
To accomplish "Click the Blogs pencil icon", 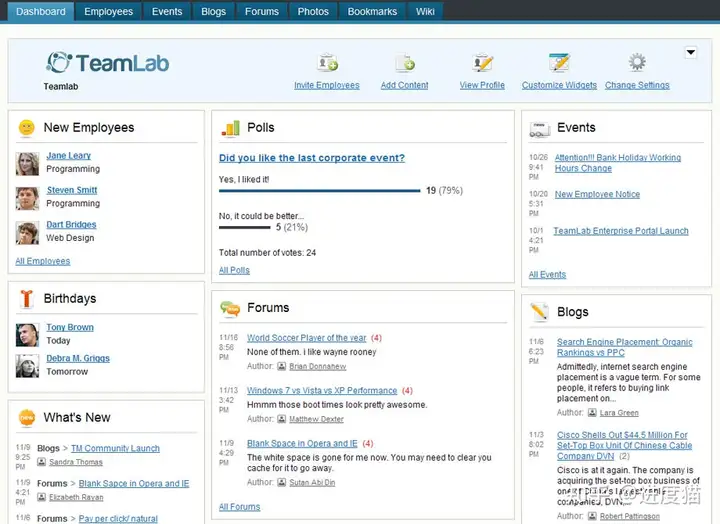I will tap(539, 312).
